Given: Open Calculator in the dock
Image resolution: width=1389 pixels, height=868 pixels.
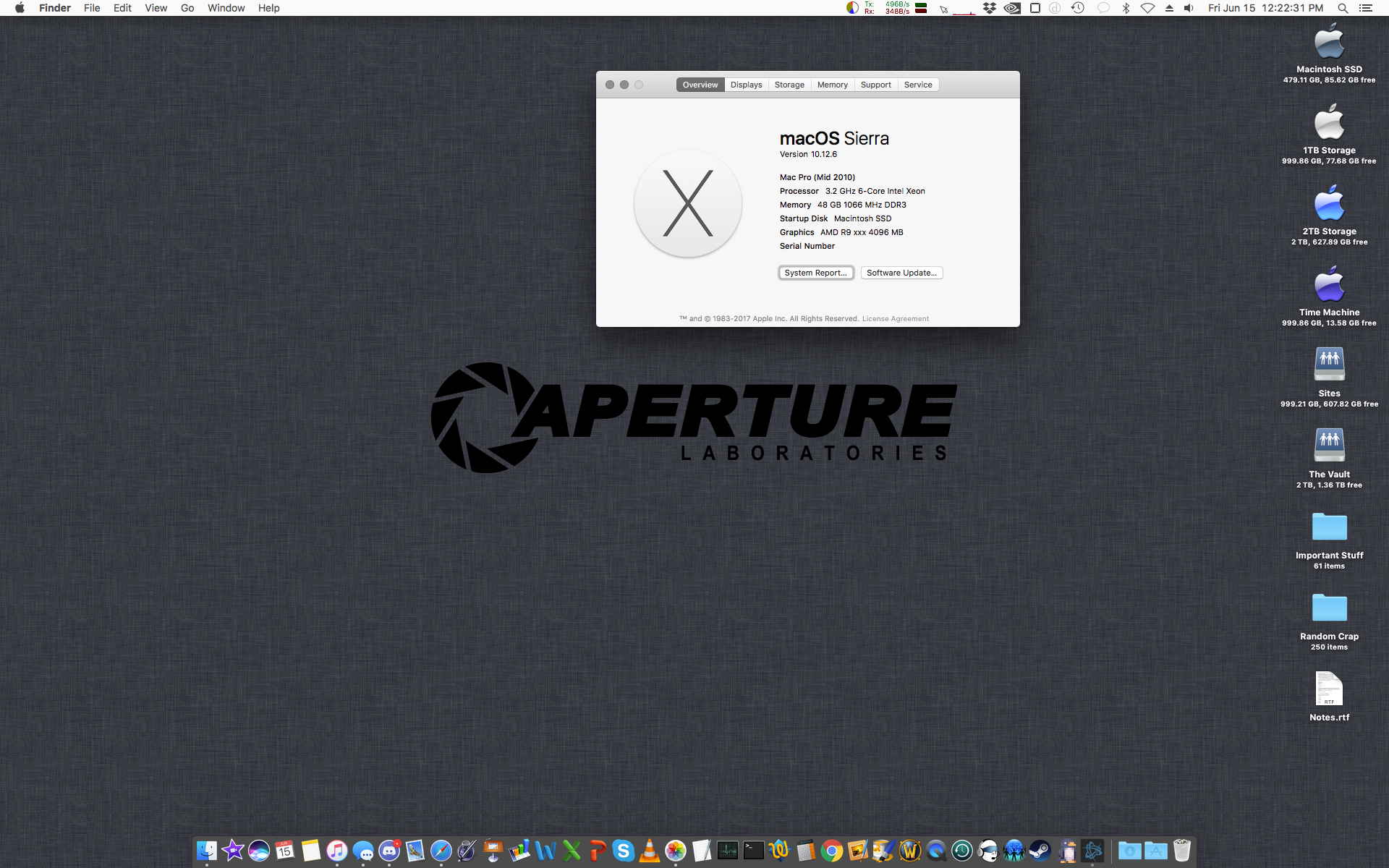Looking at the screenshot, I should click(806, 851).
